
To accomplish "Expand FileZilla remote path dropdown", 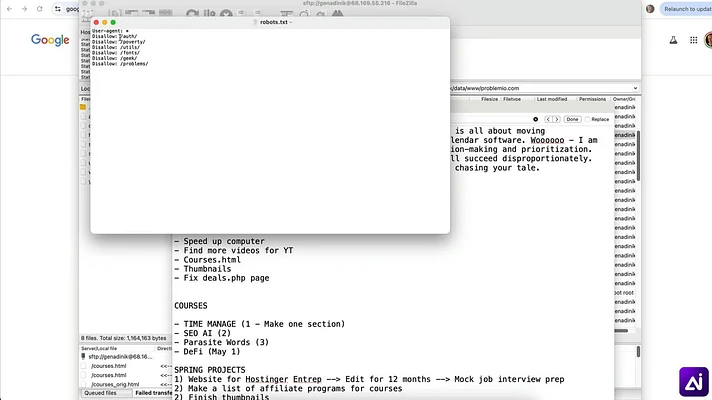I will [635, 88].
